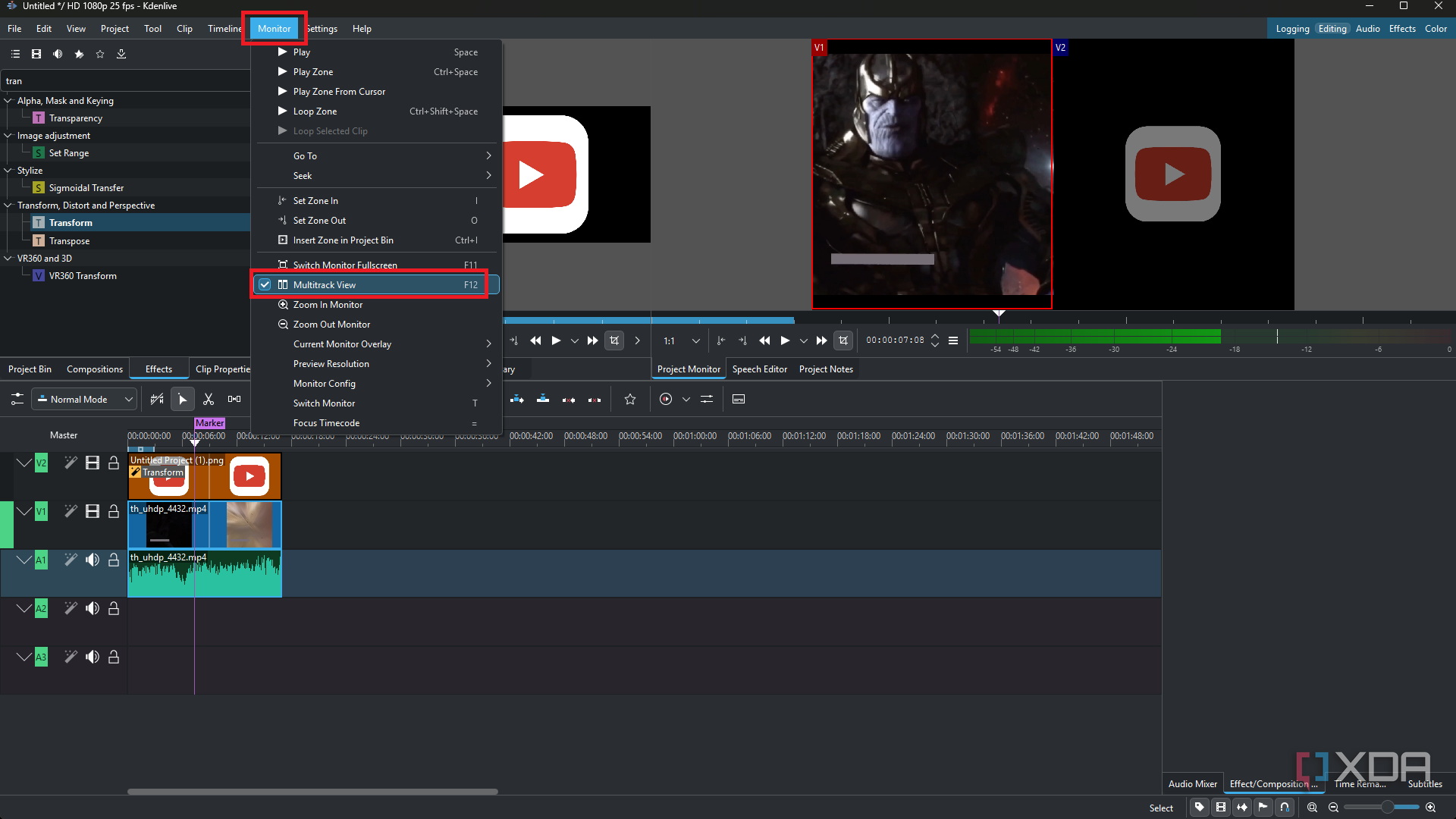The width and height of the screenshot is (1456, 819).
Task: Open the 1:1 monitor zoom dropdown
Action: pyautogui.click(x=681, y=340)
